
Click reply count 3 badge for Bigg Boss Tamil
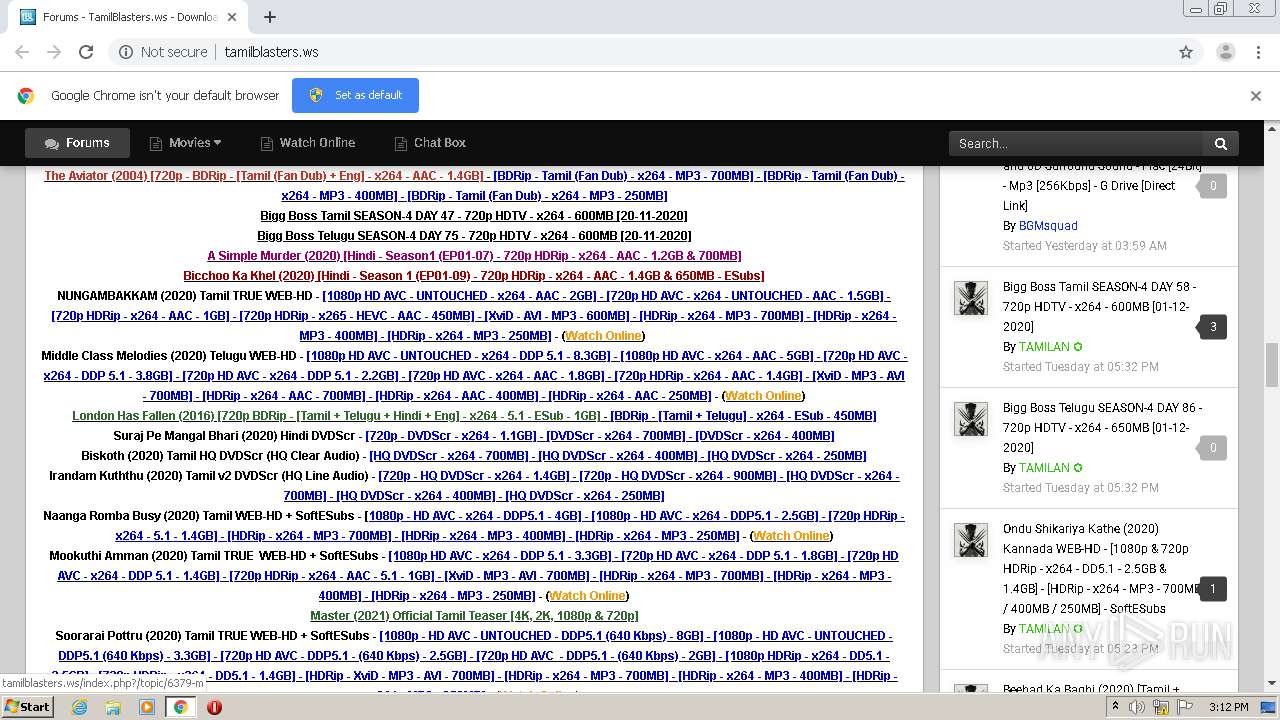pos(1212,327)
